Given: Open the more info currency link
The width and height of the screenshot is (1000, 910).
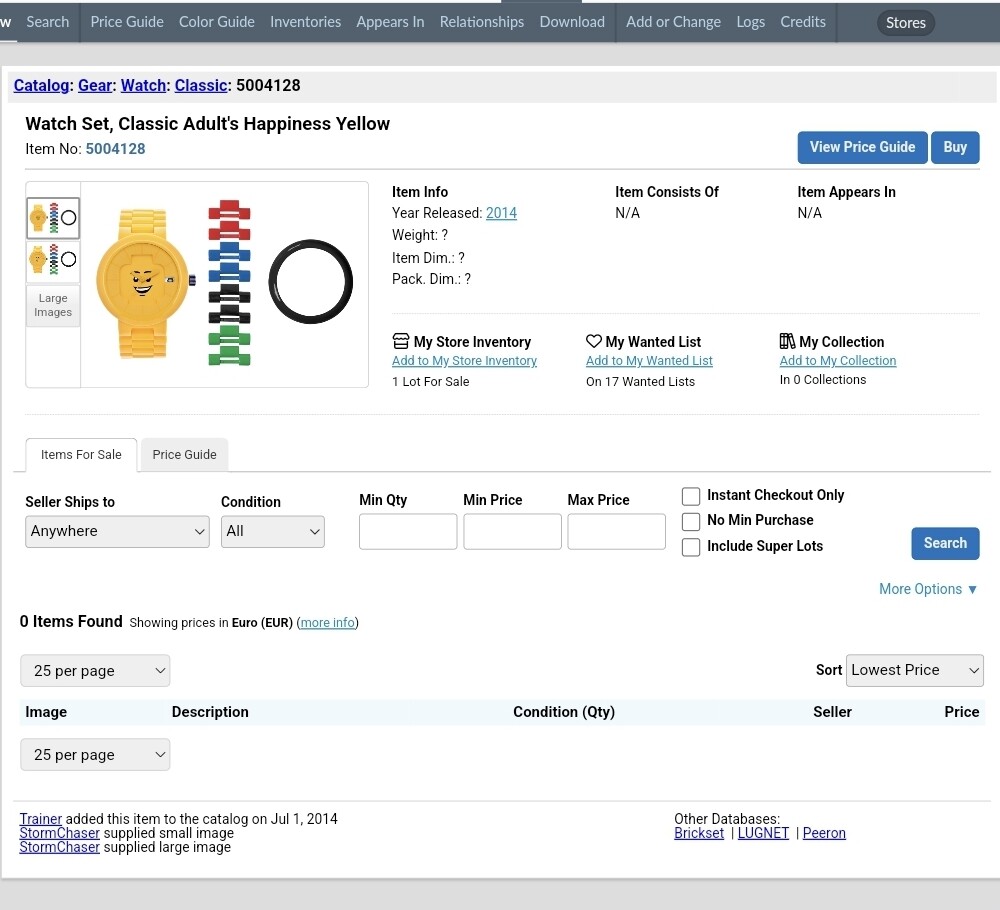Looking at the screenshot, I should click(x=328, y=622).
